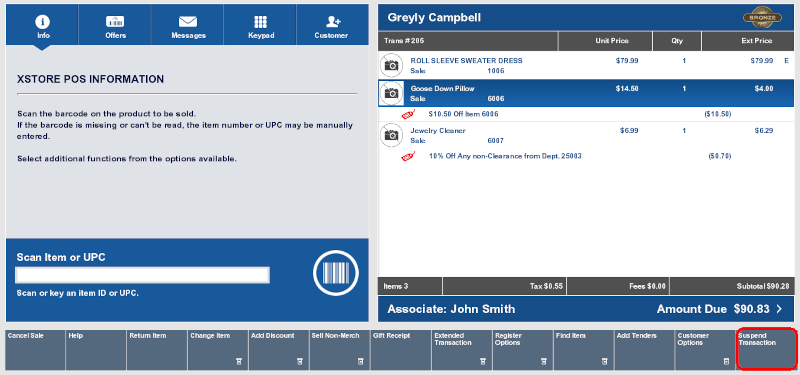
Task: Click the $10.50 Off Item 6006 discount line
Action: pyautogui.click(x=586, y=114)
